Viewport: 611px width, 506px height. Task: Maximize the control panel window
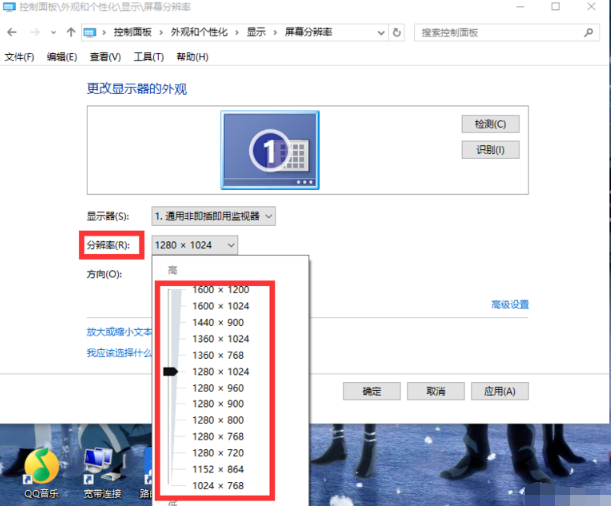tap(555, 7)
